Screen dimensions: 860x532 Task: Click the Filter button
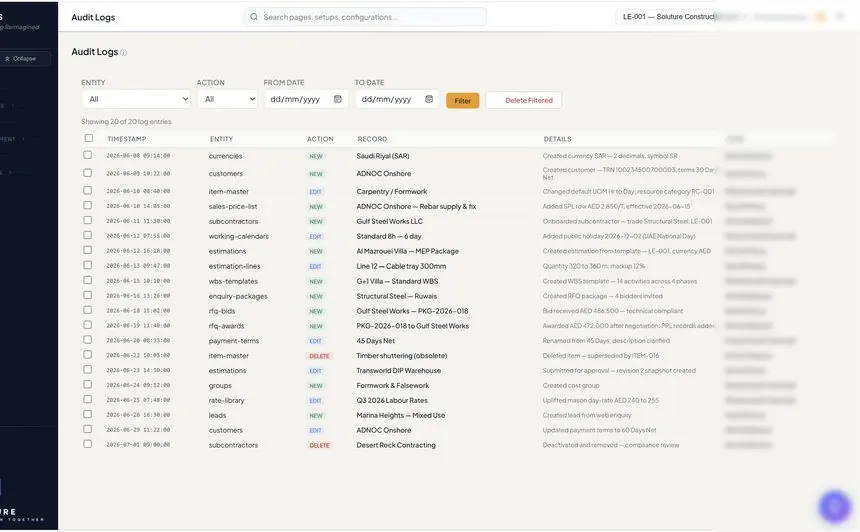[462, 100]
